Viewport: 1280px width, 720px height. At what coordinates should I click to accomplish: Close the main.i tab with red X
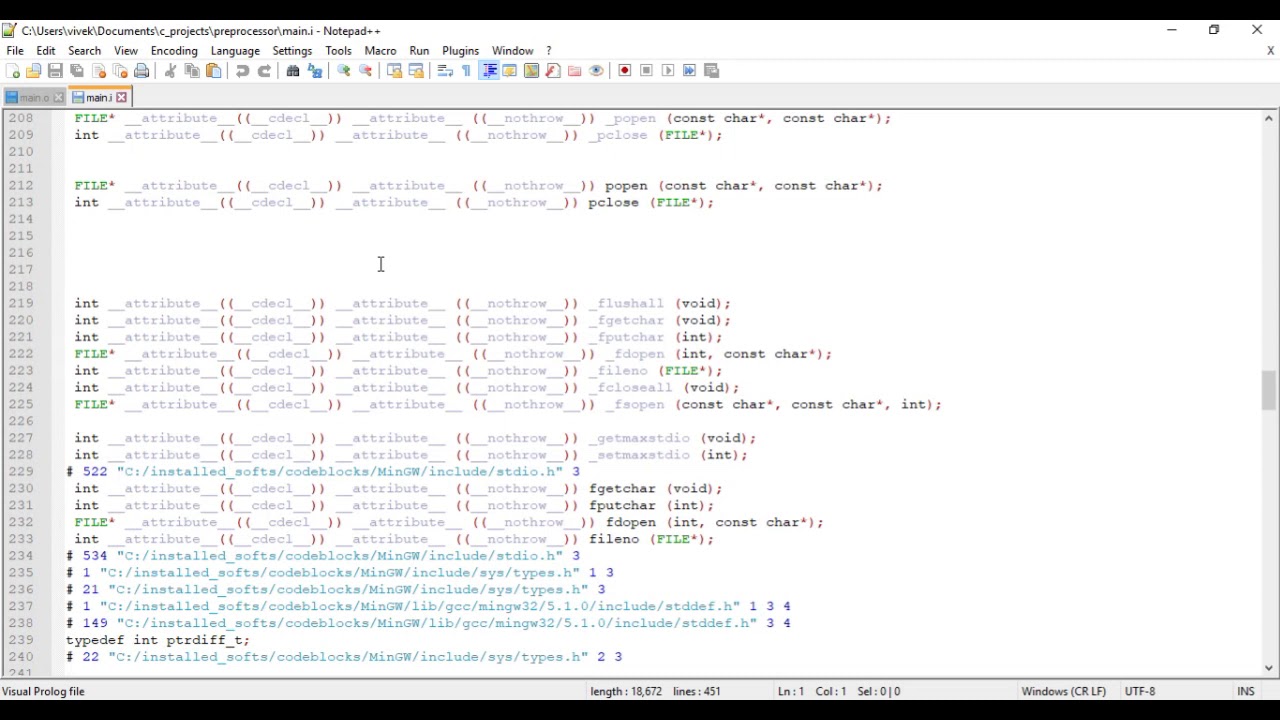pyautogui.click(x=121, y=97)
